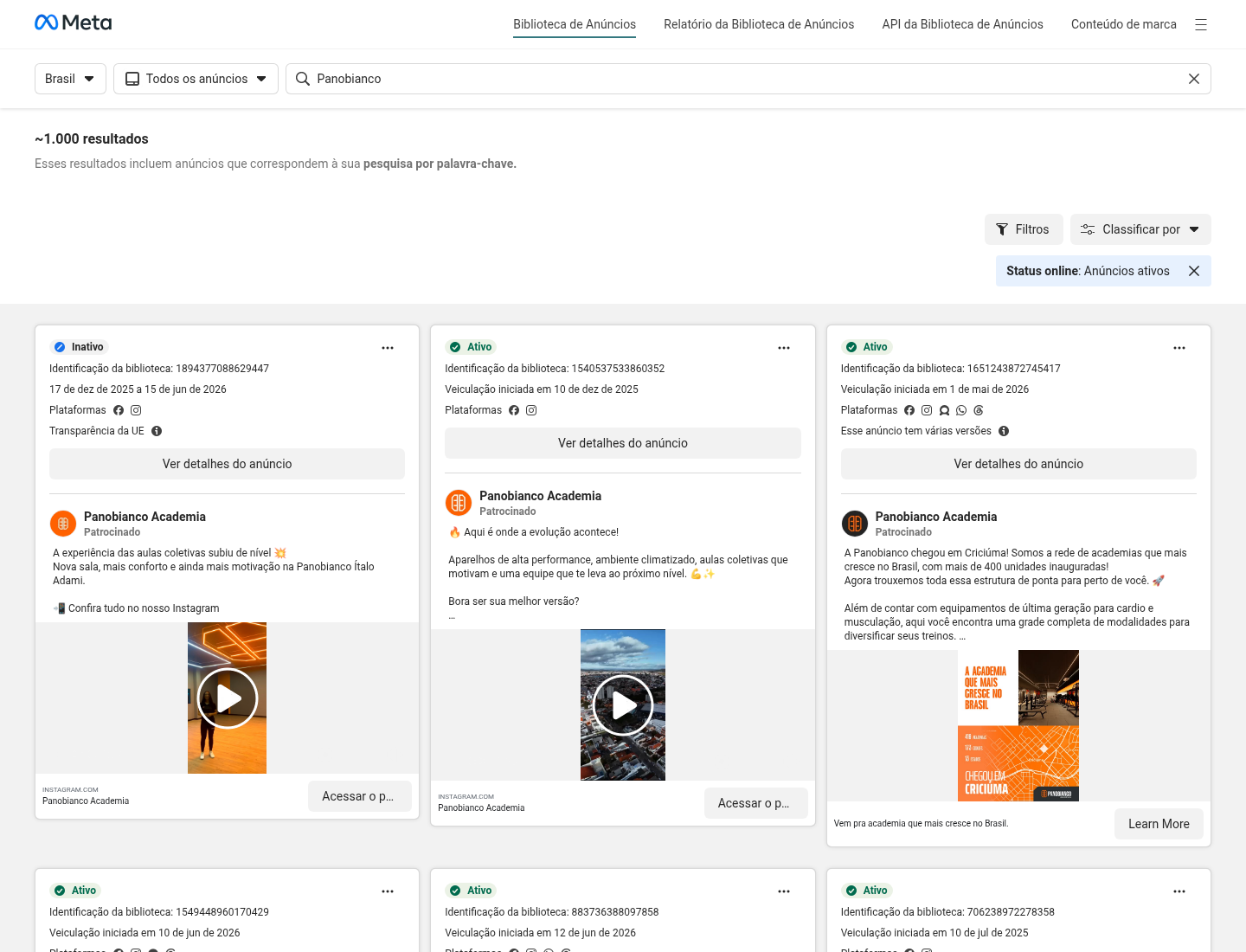Click Facebook platform icon in ad 1540537533860352
The width and height of the screenshot is (1246, 952).
click(x=514, y=410)
